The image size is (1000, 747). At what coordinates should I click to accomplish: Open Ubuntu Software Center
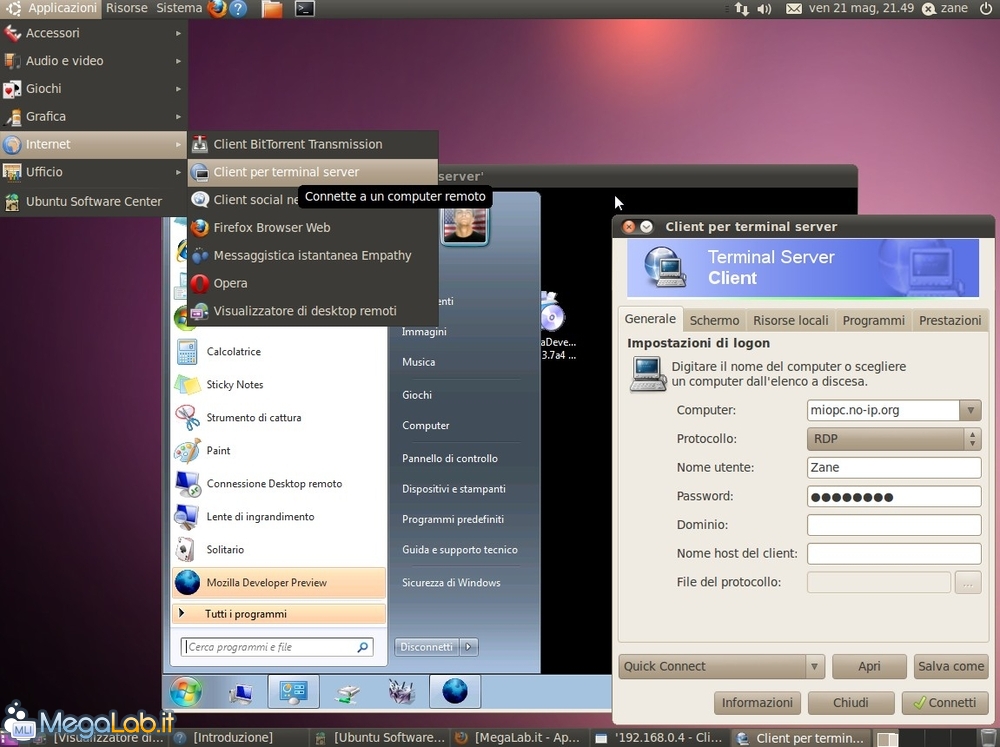[94, 202]
